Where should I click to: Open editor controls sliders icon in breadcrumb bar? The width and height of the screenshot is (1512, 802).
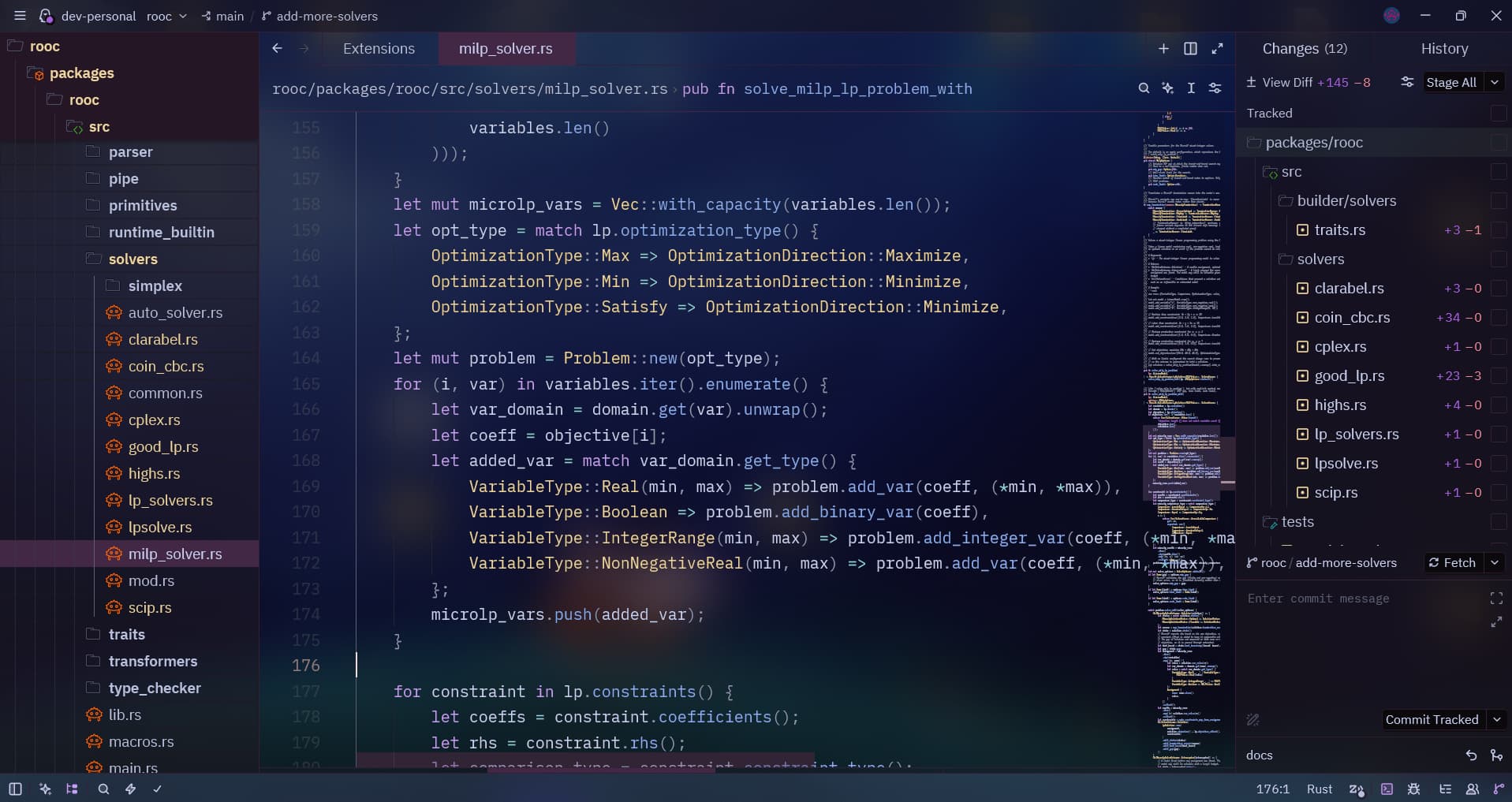(1215, 88)
